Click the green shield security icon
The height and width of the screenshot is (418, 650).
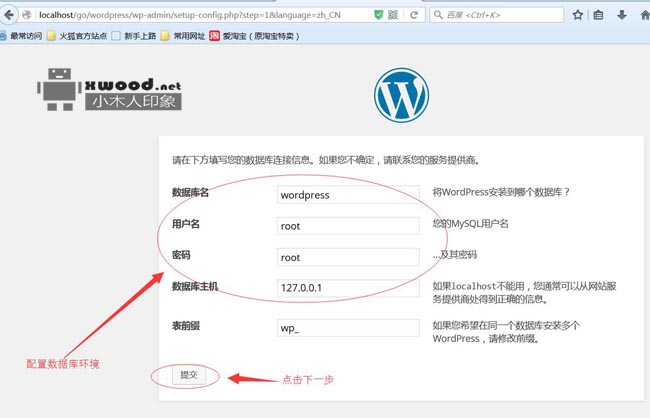(378, 15)
